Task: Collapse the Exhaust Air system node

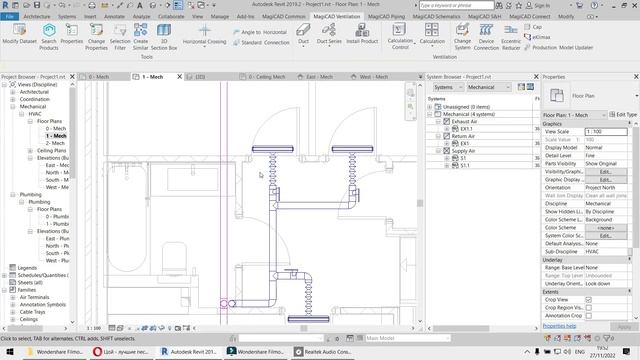Action: [x=438, y=122]
